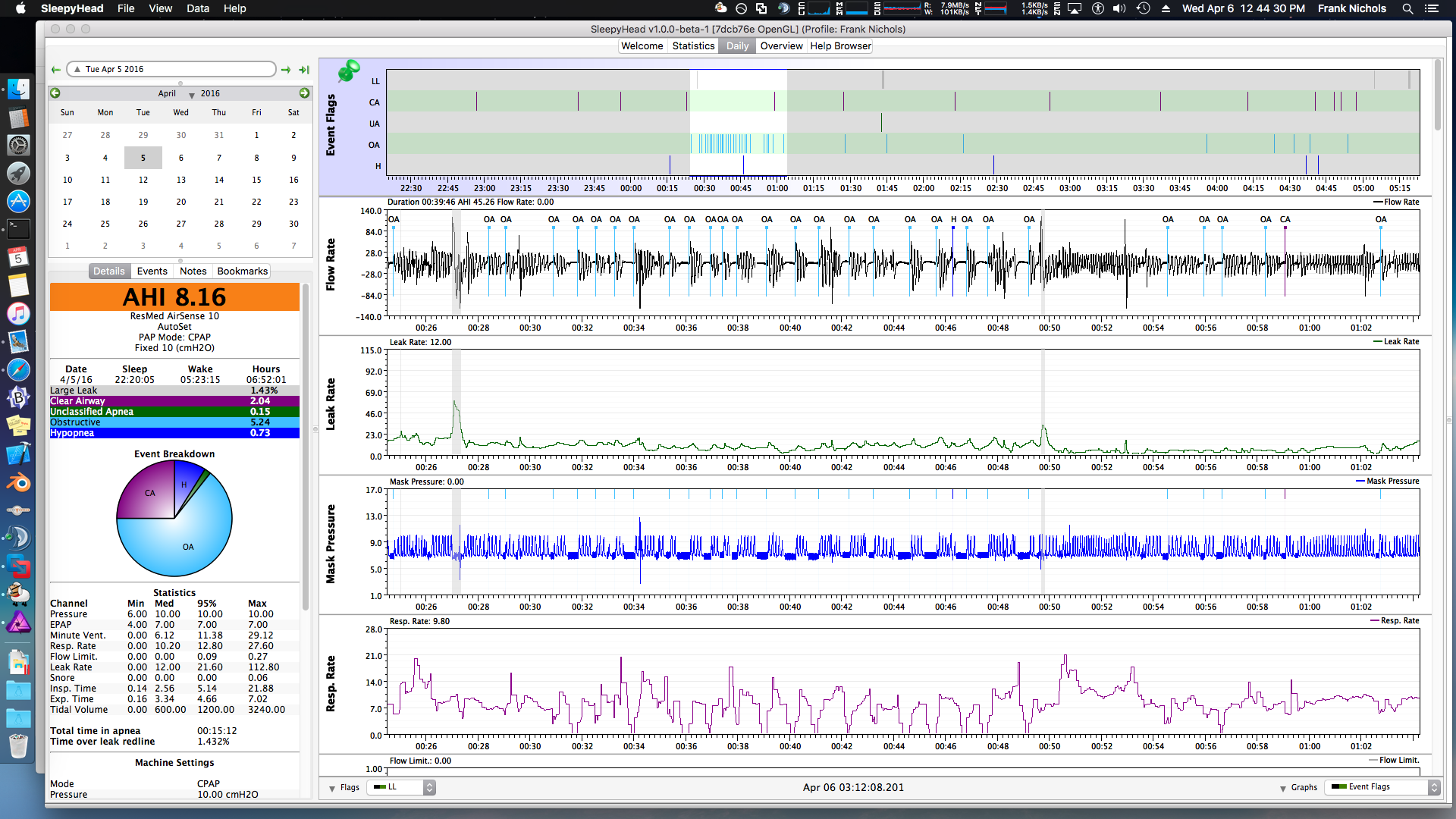1456x819 pixels.
Task: Click the details panel vertical scrollbar
Action: pyautogui.click(x=306, y=447)
